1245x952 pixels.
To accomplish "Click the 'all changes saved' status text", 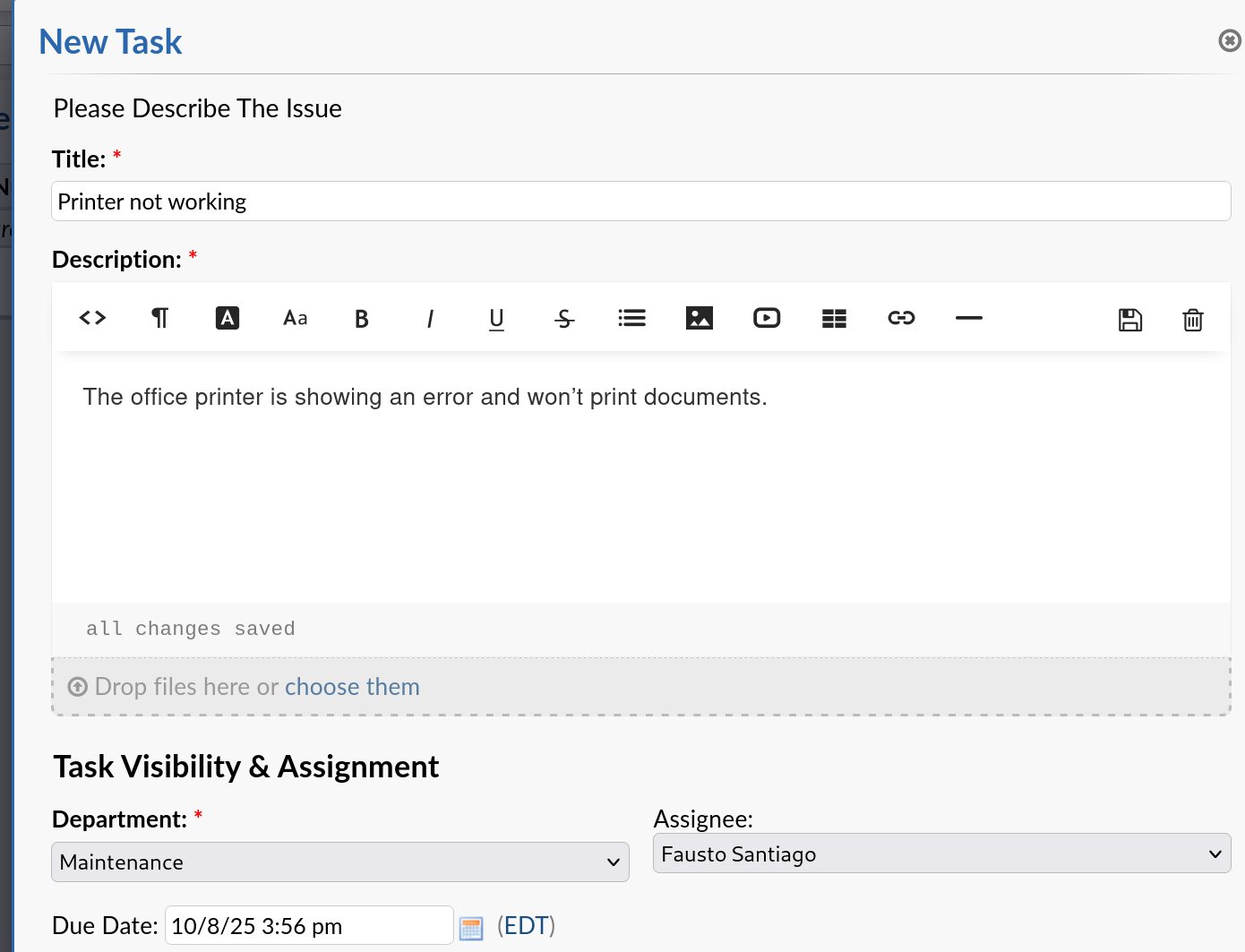I will 191,629.
